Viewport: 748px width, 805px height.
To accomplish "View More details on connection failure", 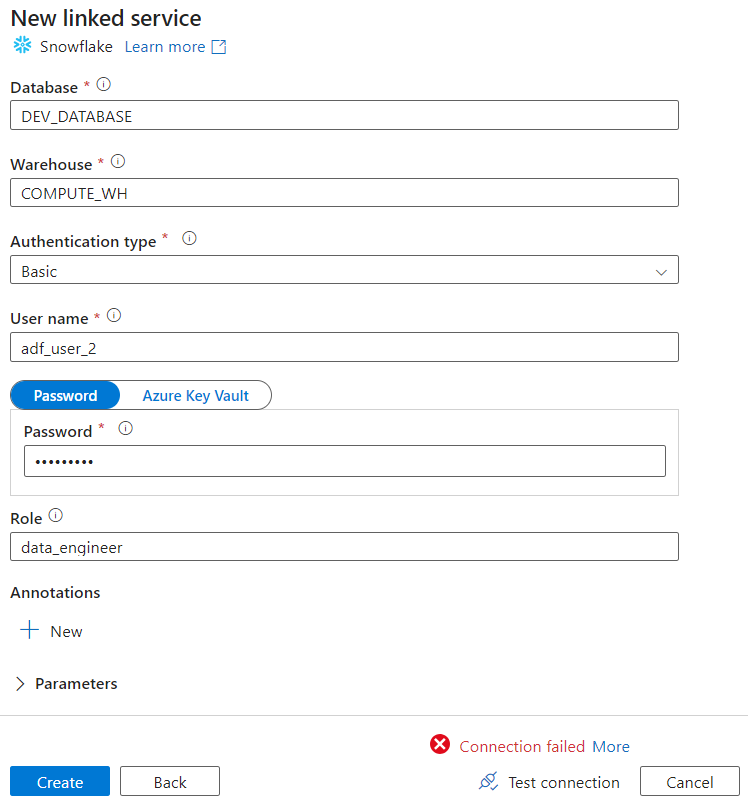I will [611, 746].
